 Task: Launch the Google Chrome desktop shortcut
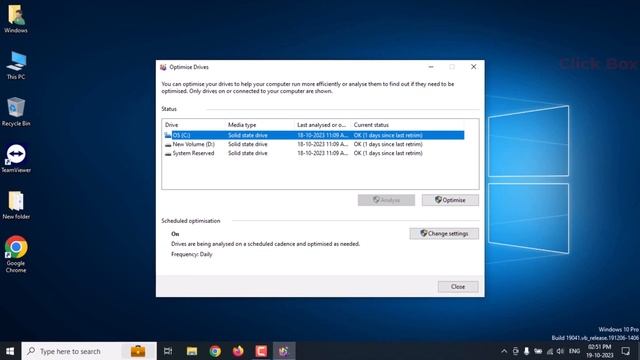(16, 254)
